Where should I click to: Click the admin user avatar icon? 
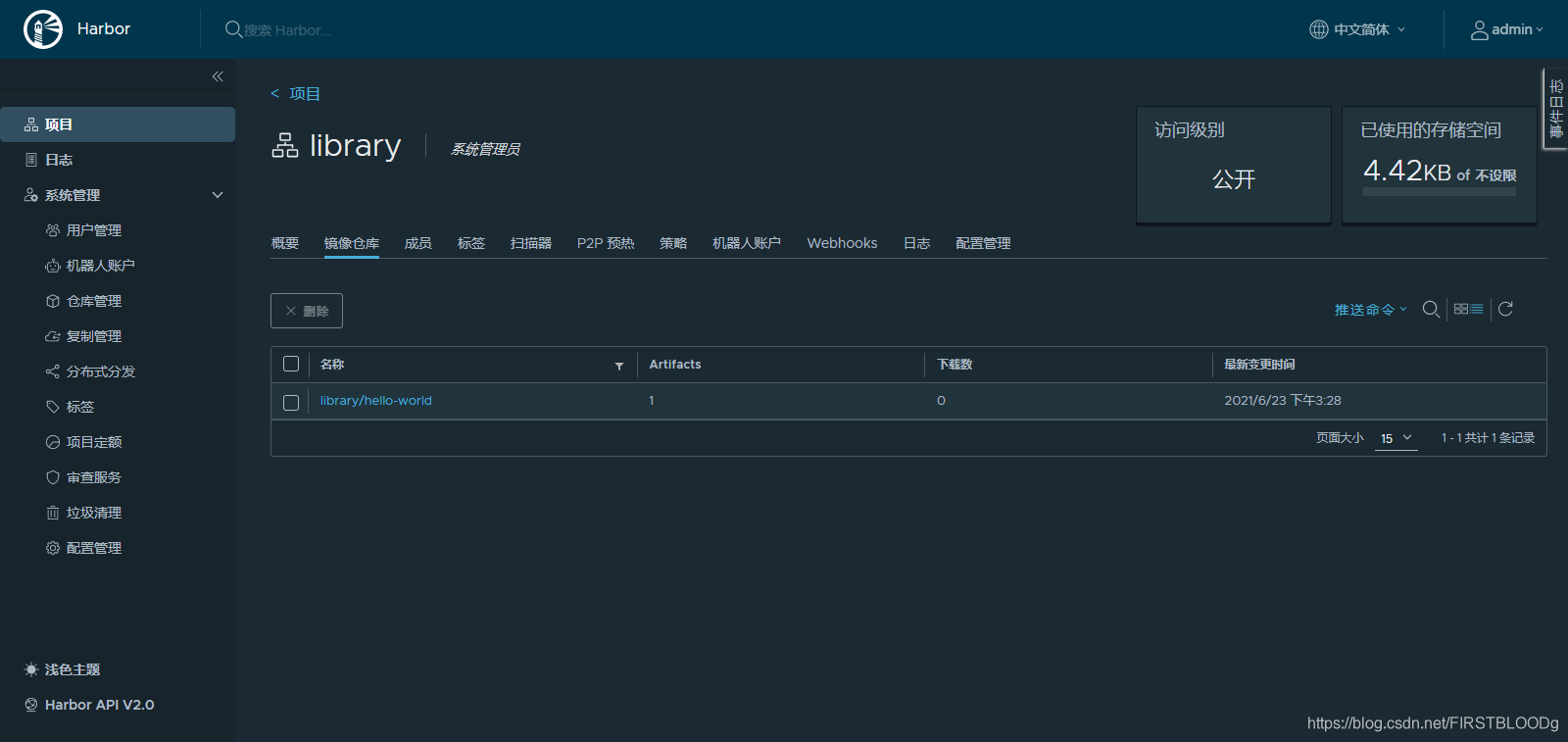1480,30
